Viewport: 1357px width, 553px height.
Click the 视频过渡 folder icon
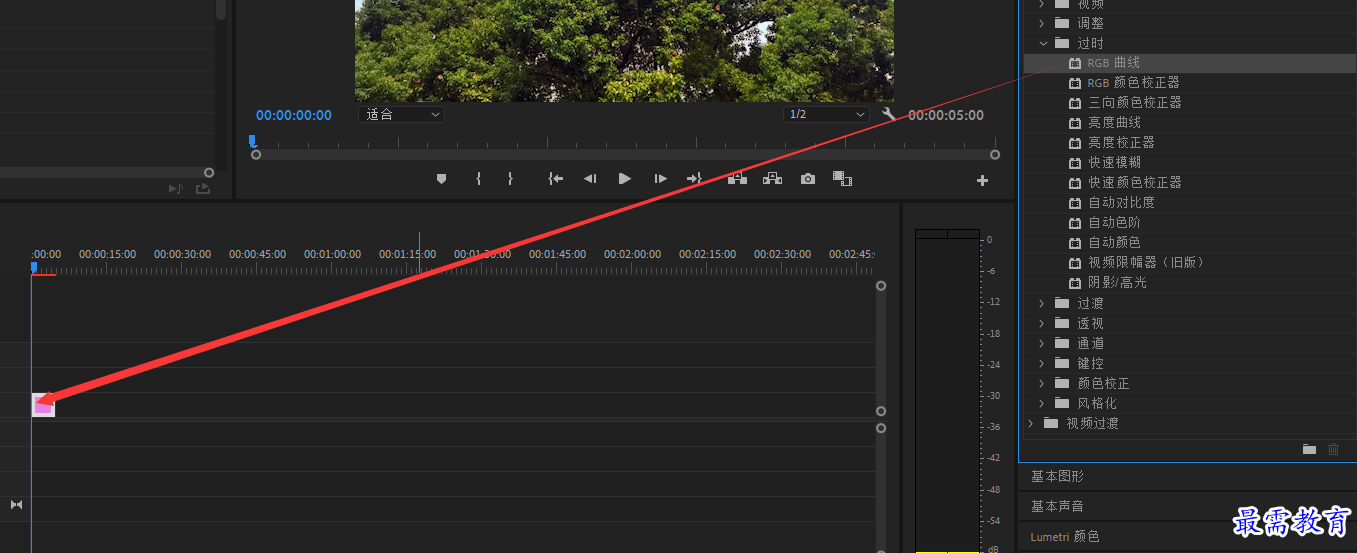(x=1051, y=423)
